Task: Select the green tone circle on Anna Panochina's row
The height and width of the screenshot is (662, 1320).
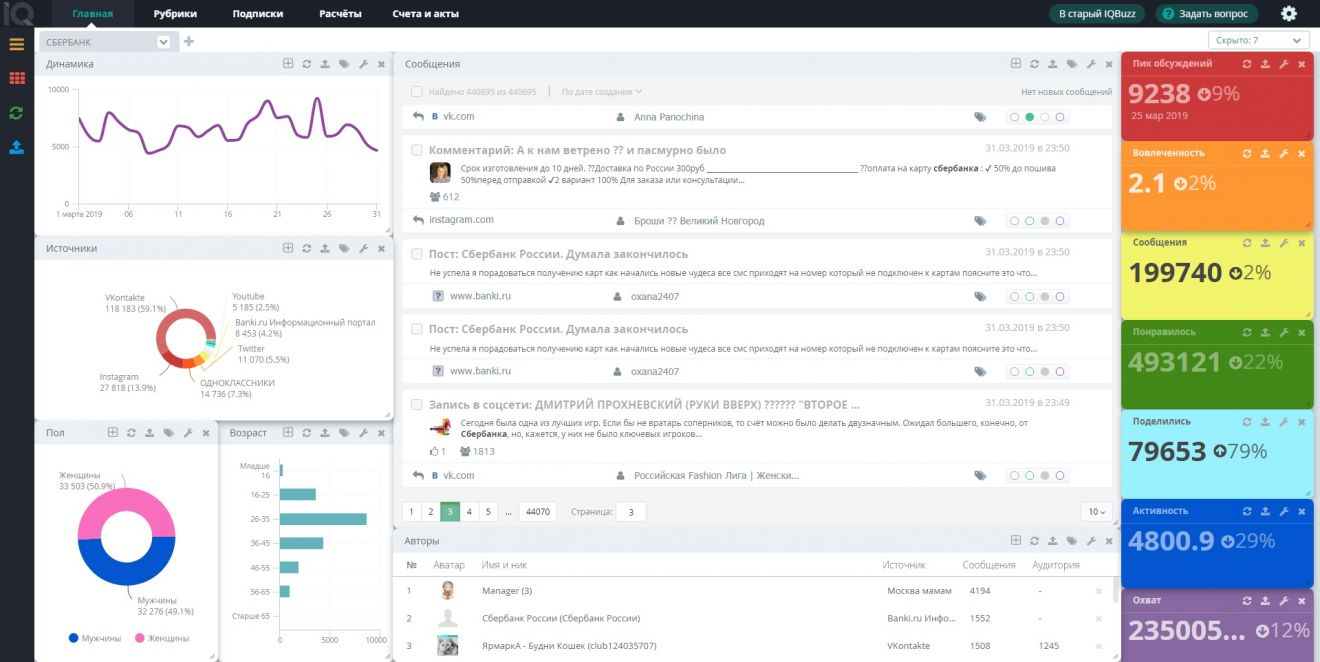Action: [1030, 117]
